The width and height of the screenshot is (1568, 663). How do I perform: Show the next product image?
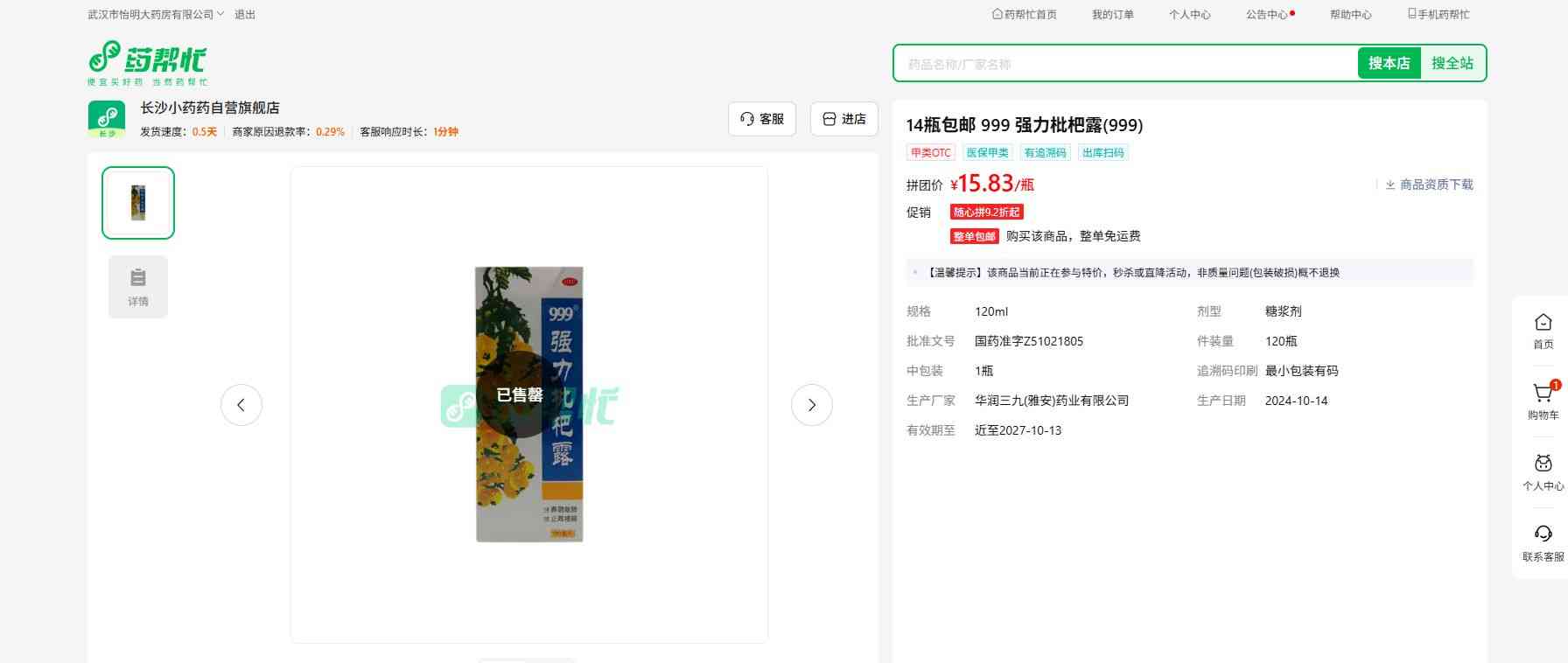pyautogui.click(x=811, y=405)
